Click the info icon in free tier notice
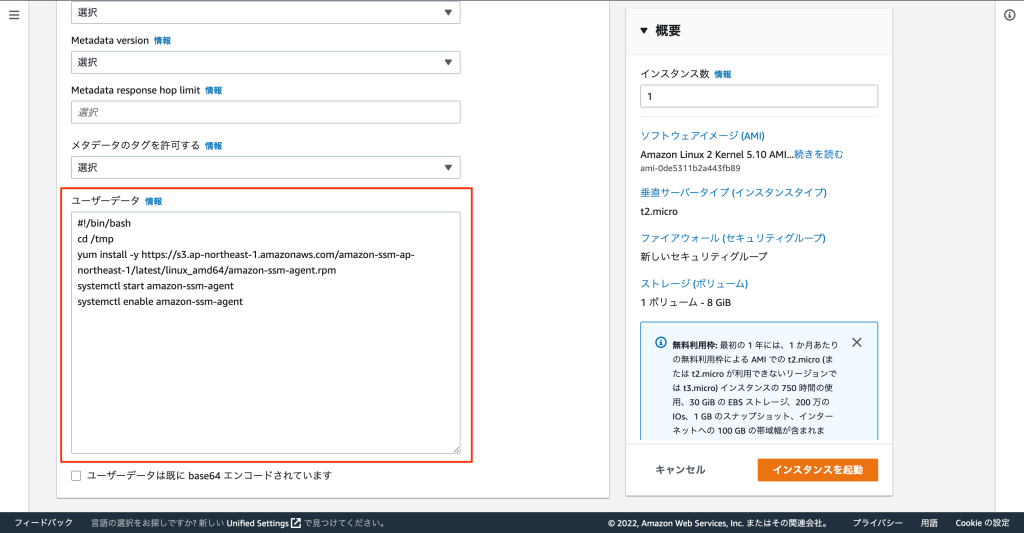This screenshot has width=1024, height=533. coord(661,342)
